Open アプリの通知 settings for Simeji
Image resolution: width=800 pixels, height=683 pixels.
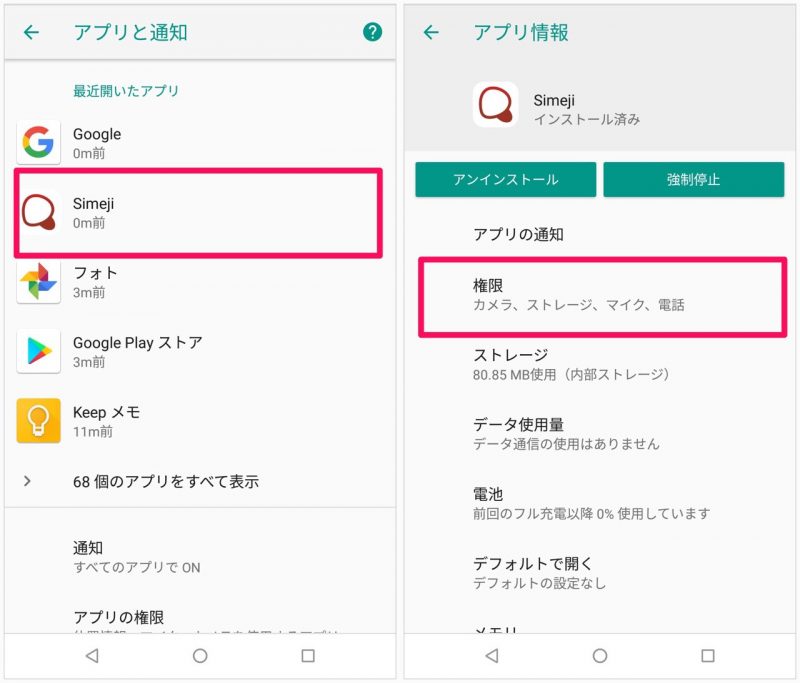601,235
